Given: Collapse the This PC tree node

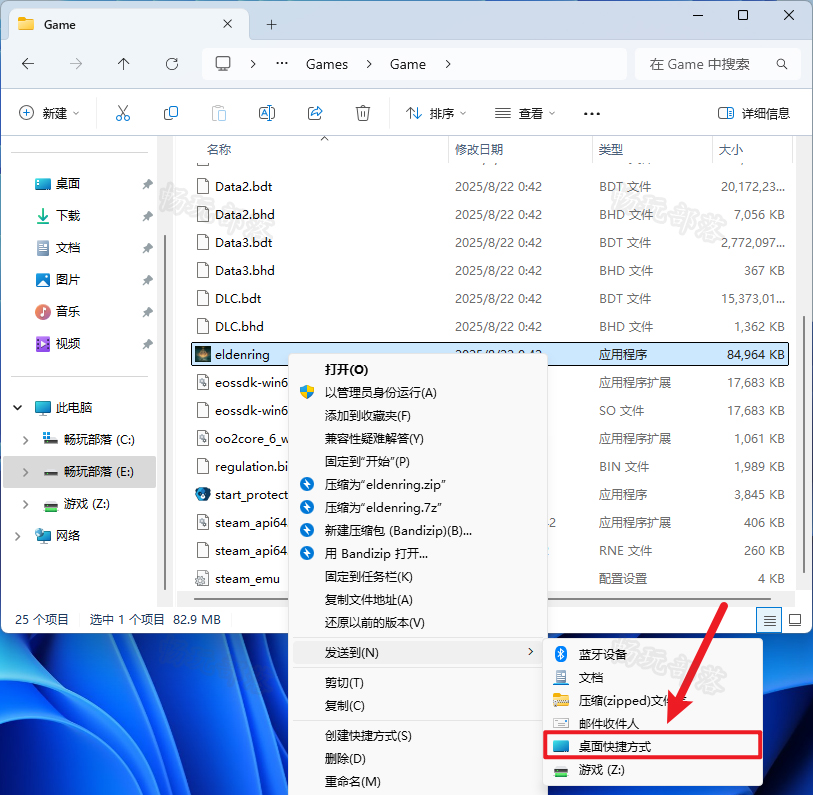Looking at the screenshot, I should click(18, 408).
